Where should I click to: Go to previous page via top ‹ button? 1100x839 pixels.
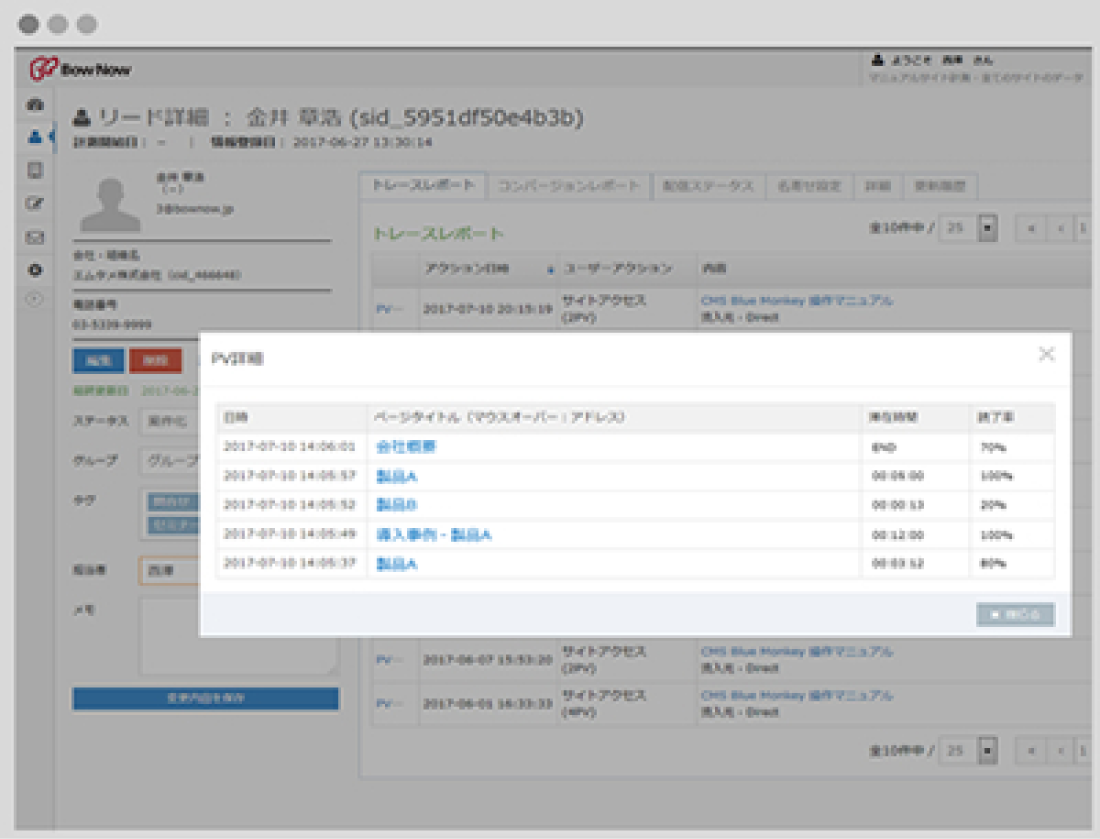point(1060,228)
